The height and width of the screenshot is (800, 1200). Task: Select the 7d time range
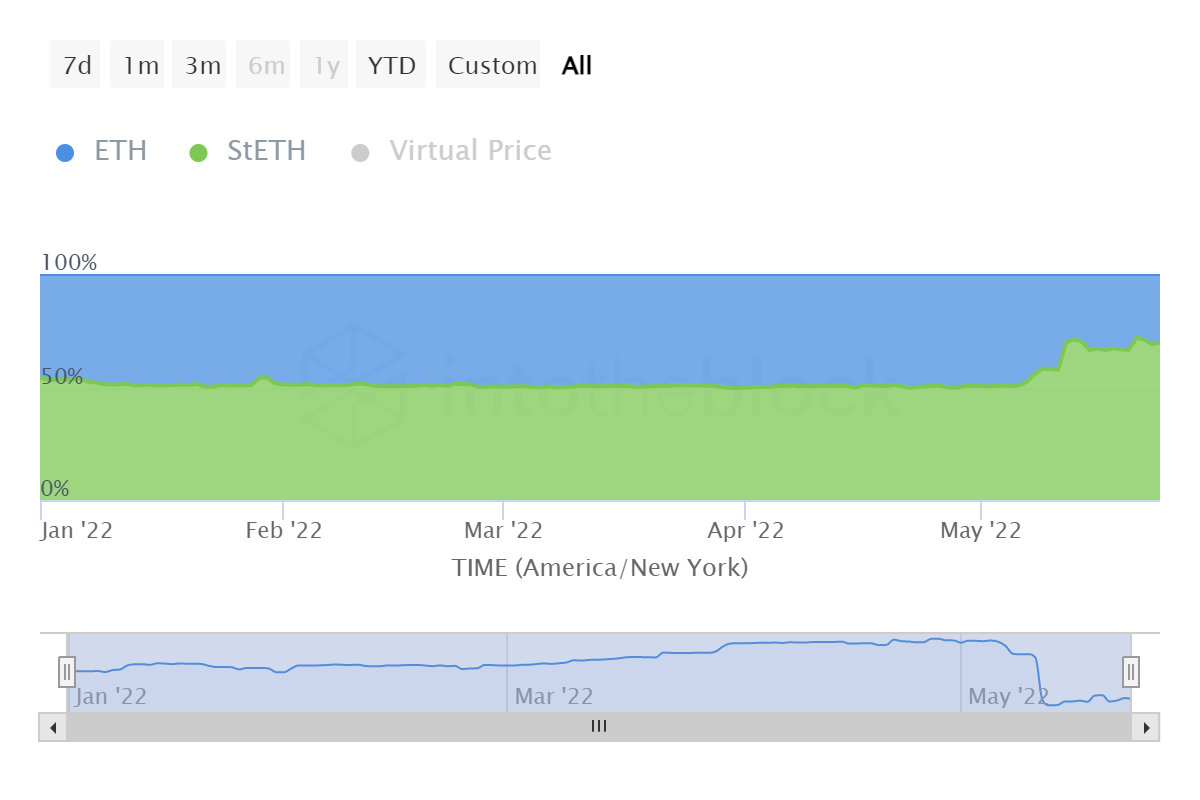(76, 65)
